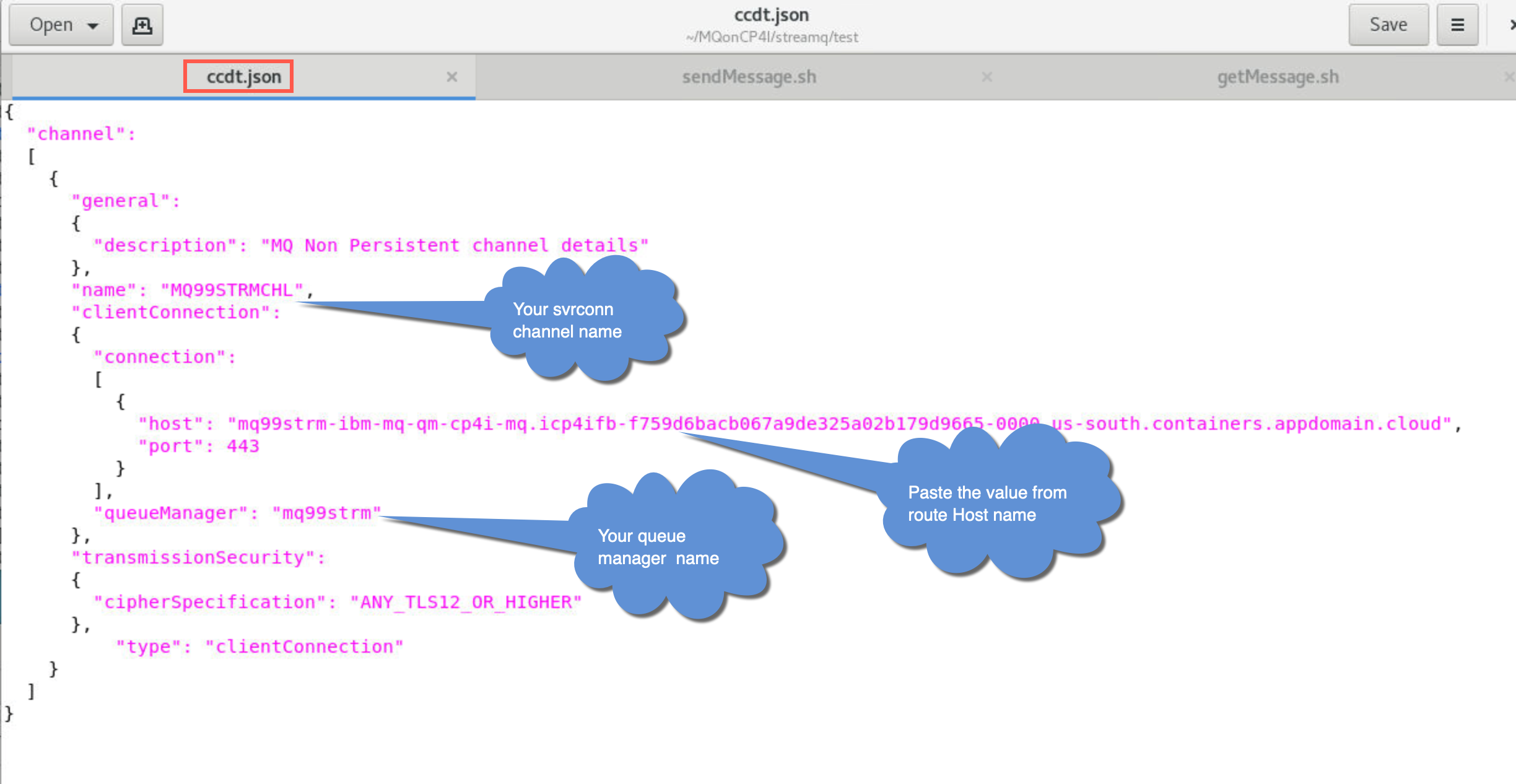Click the Save button
Viewport: 1516px width, 784px height.
pyautogui.click(x=1388, y=25)
